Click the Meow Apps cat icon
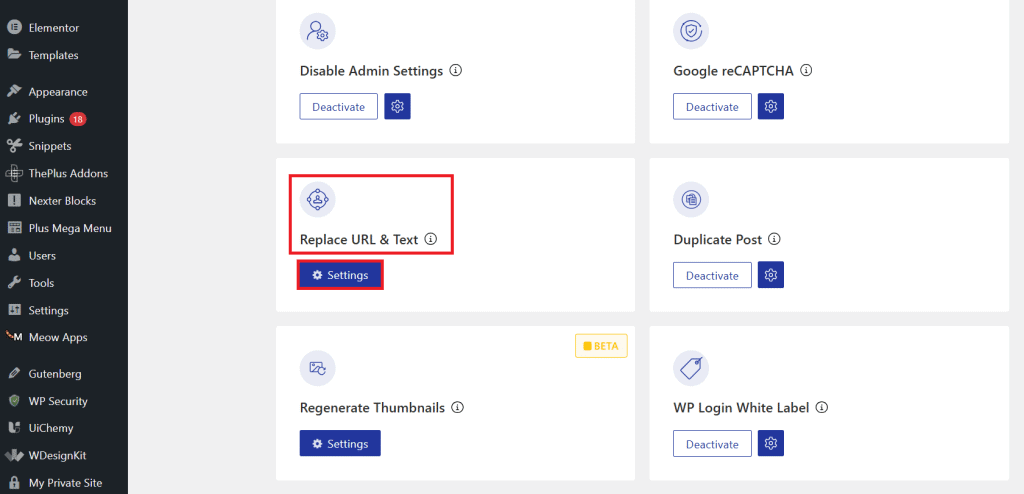 pos(14,337)
